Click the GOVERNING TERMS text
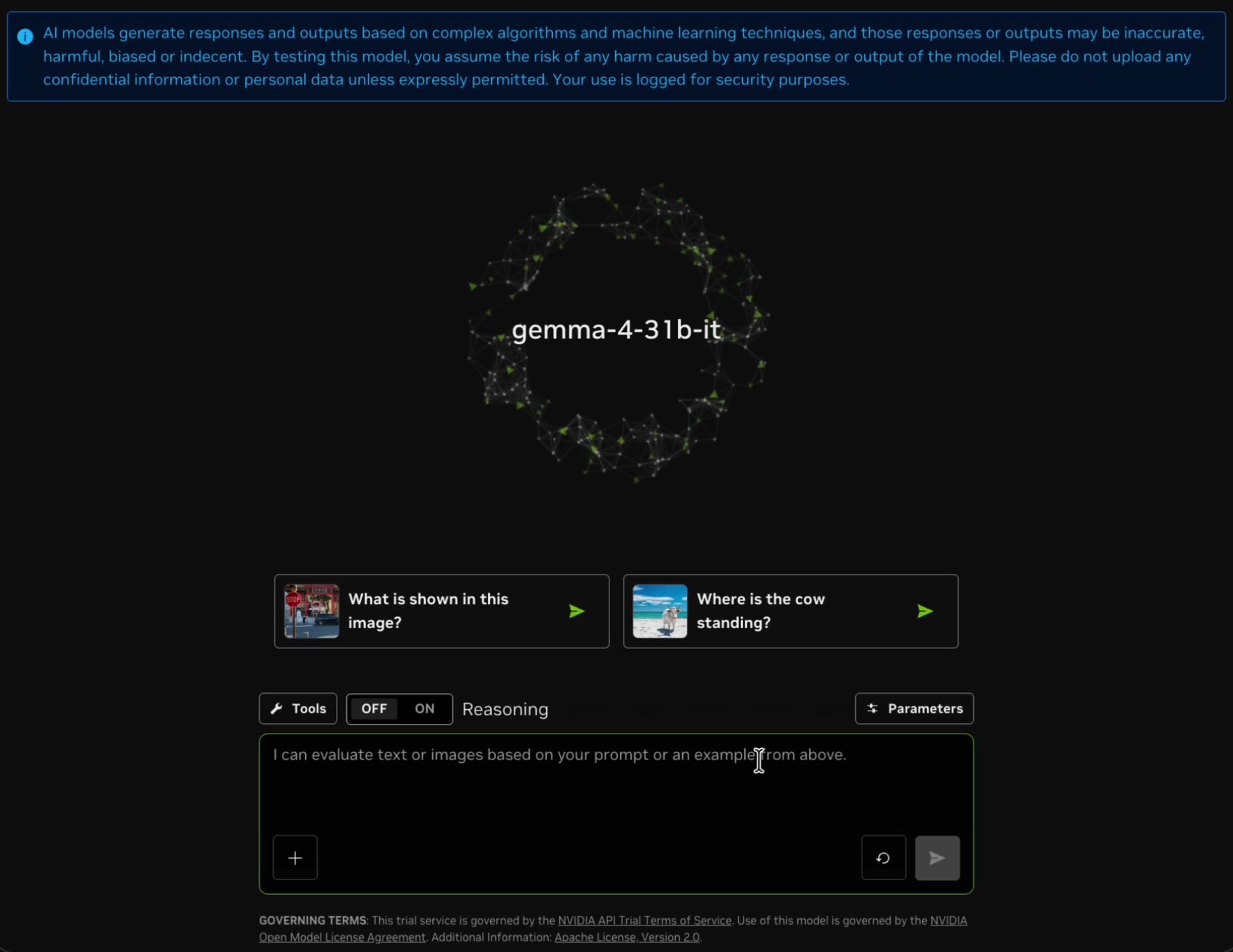 [312, 921]
